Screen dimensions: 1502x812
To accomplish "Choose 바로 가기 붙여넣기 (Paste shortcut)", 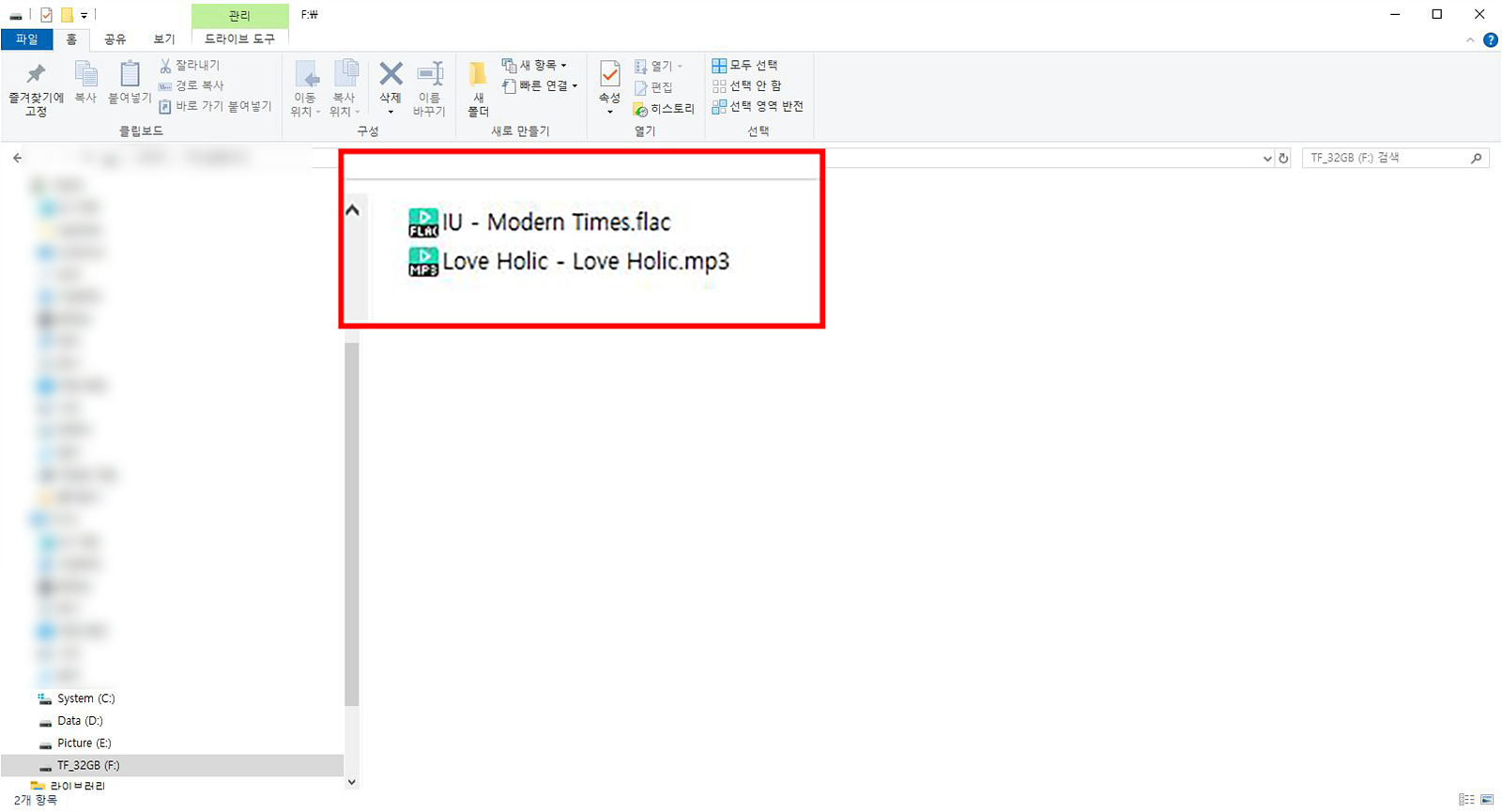I will coord(216,106).
